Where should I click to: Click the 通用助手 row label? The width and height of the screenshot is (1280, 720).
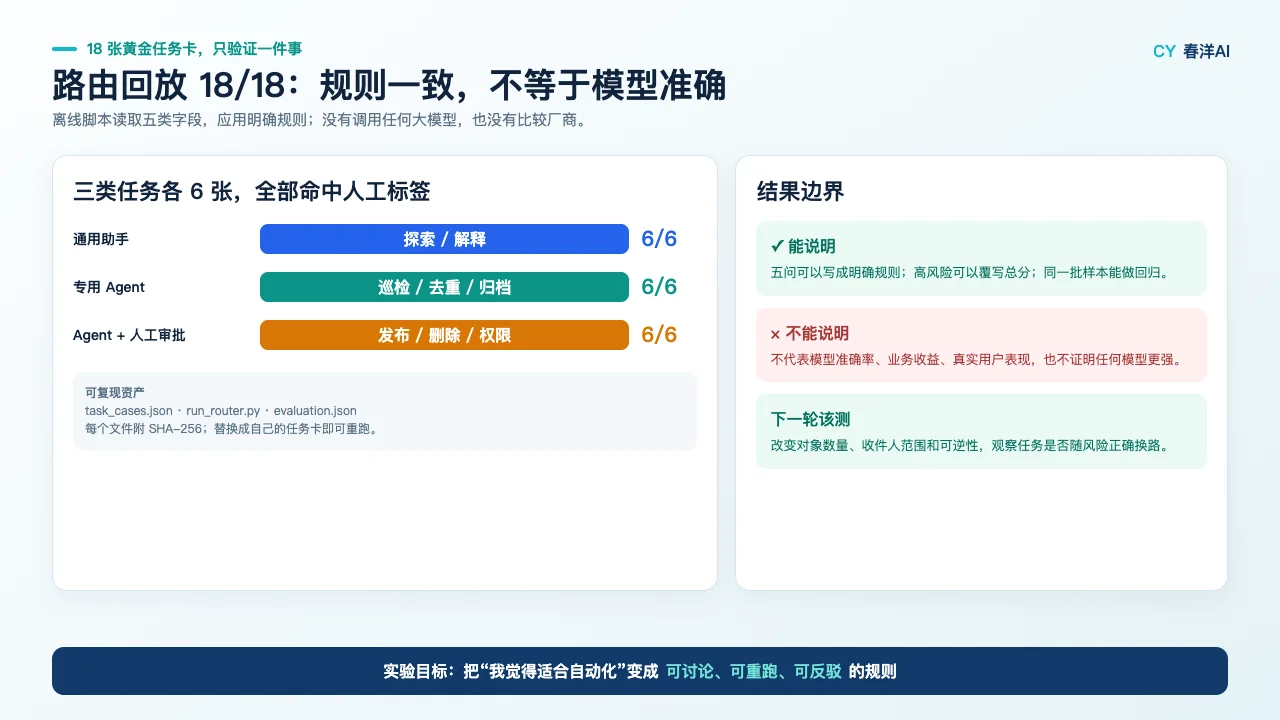click(101, 239)
